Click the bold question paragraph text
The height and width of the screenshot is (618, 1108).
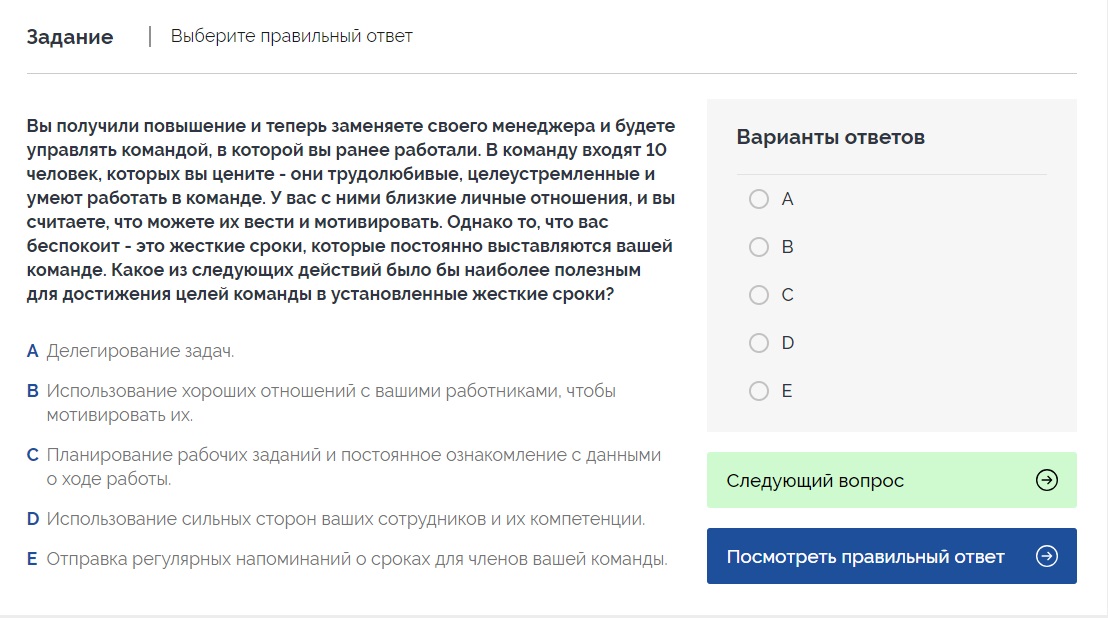tap(350, 211)
